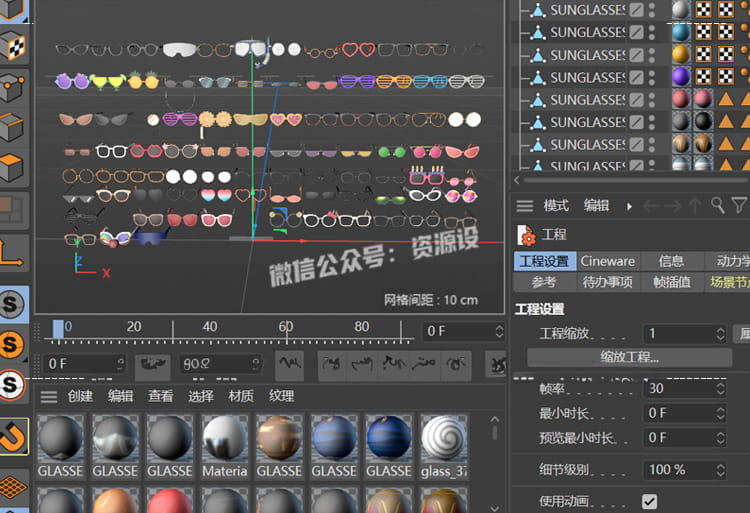Click the search magnifier in attributes panel

(x=718, y=206)
